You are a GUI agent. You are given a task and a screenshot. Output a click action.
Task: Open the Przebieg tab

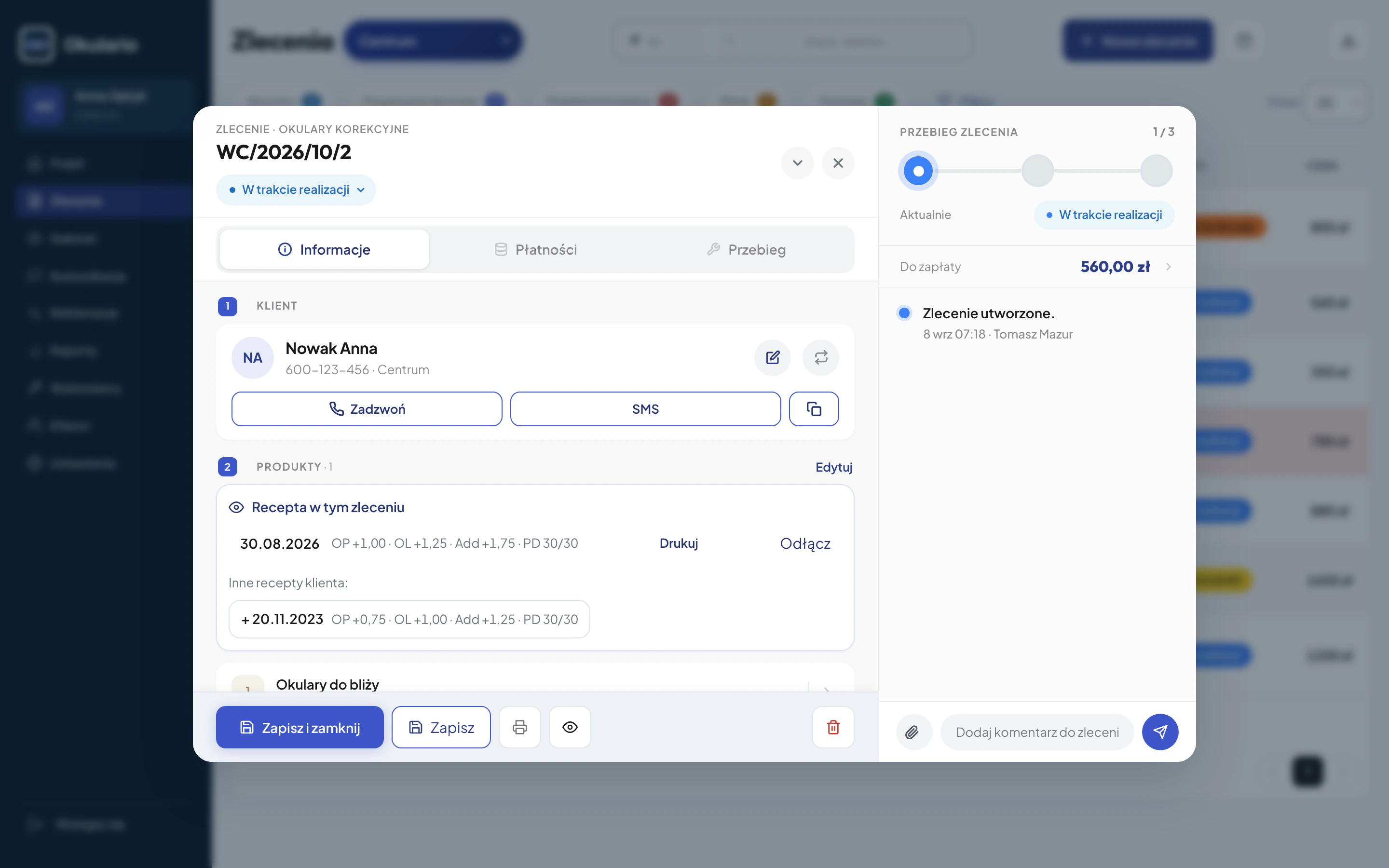tap(746, 250)
